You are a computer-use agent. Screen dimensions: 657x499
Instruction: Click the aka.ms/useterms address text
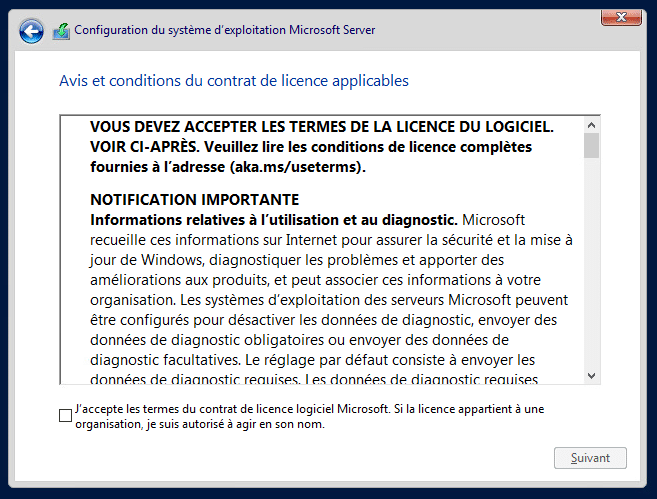pos(298,166)
